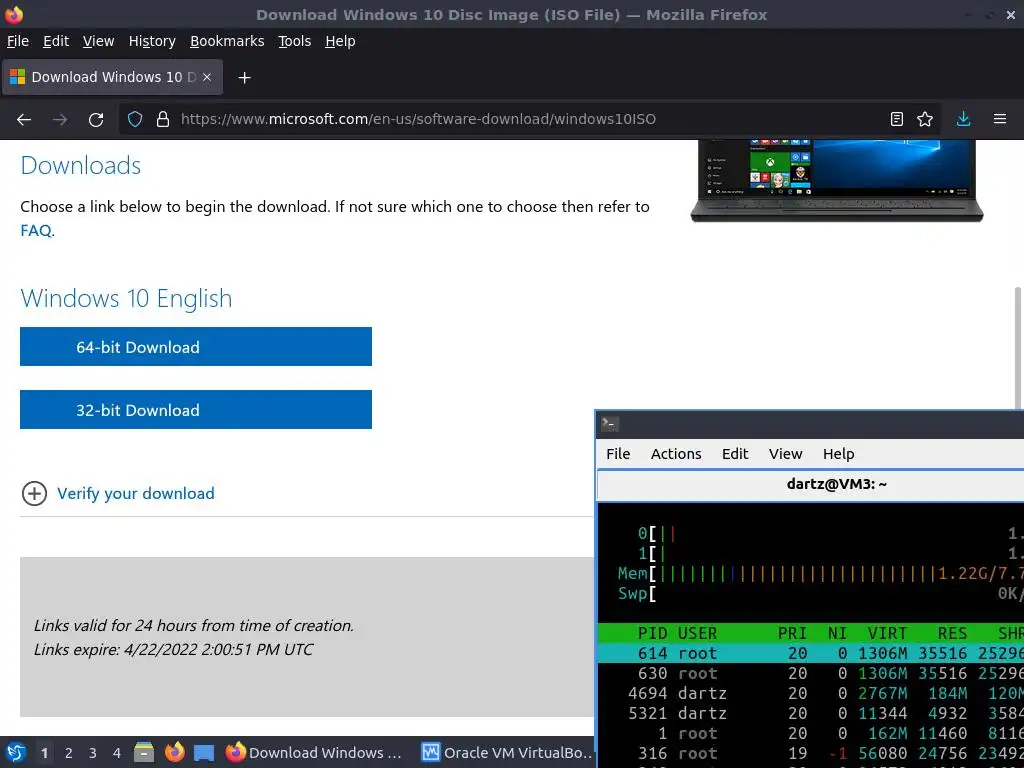Screen dimensions: 1024x768
Task: Open file manager from taskbar
Action: click(x=144, y=752)
